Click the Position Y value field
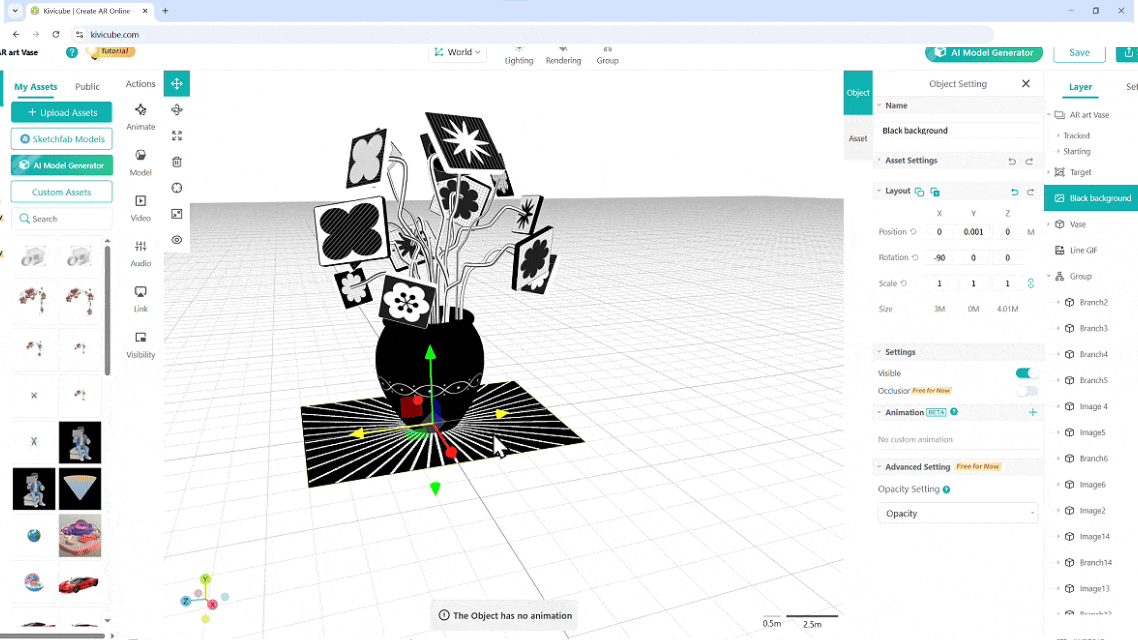1138x640 pixels. click(973, 232)
